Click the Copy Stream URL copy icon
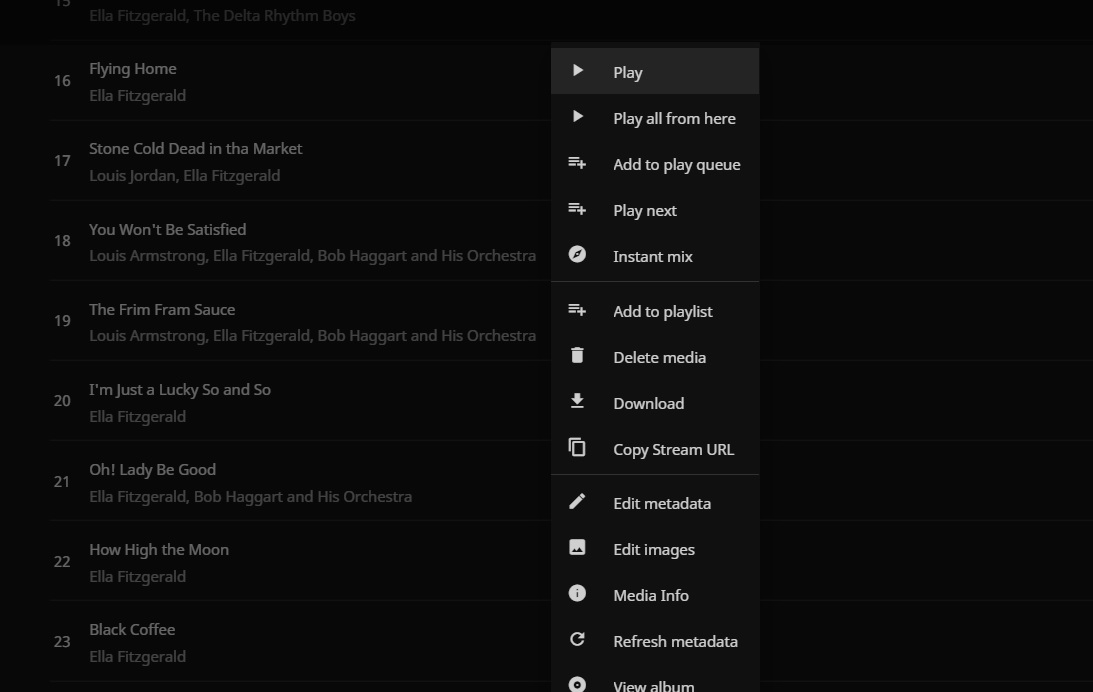Viewport: 1093px width, 692px height. (x=577, y=447)
